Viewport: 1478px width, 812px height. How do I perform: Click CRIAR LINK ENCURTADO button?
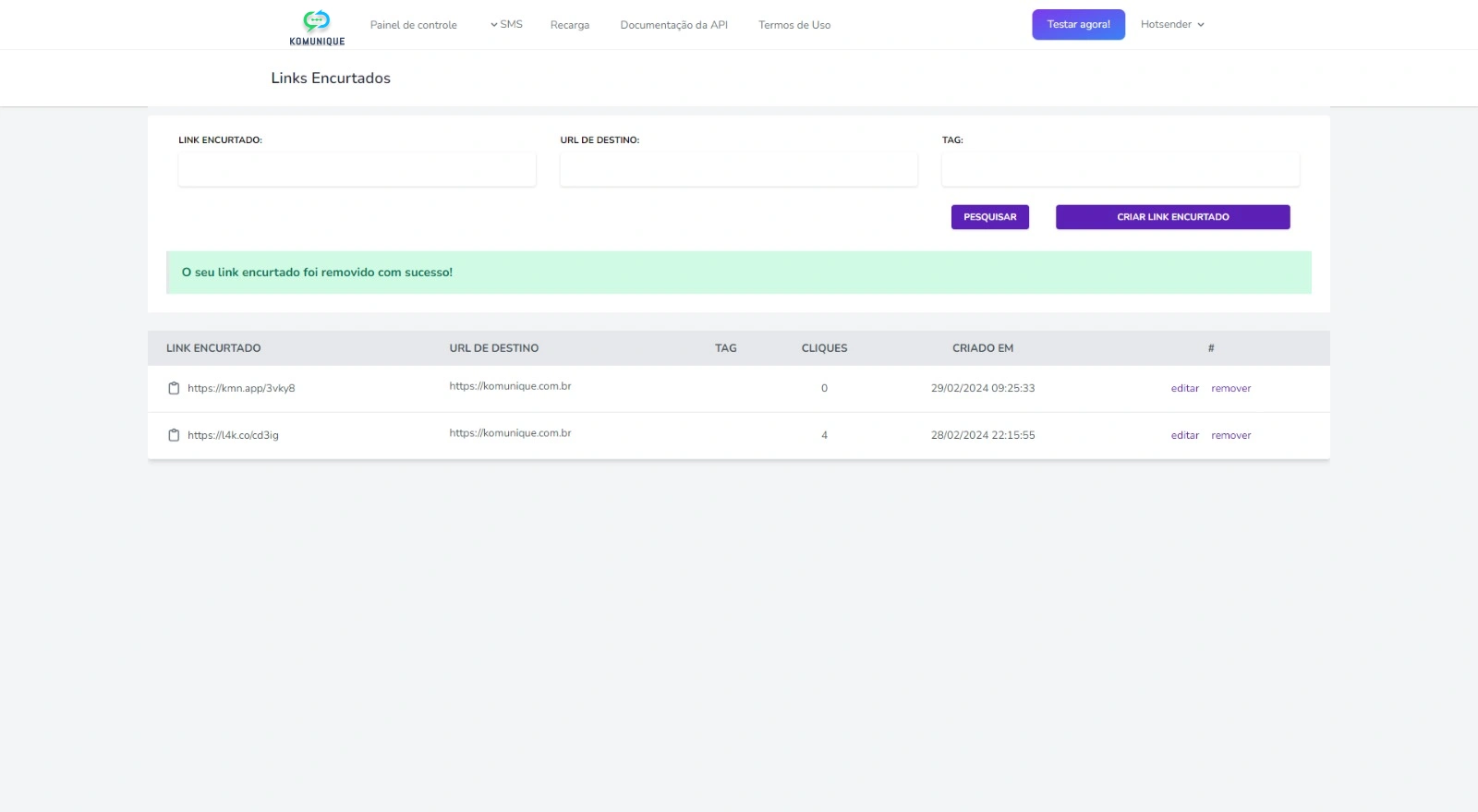pyautogui.click(x=1172, y=217)
